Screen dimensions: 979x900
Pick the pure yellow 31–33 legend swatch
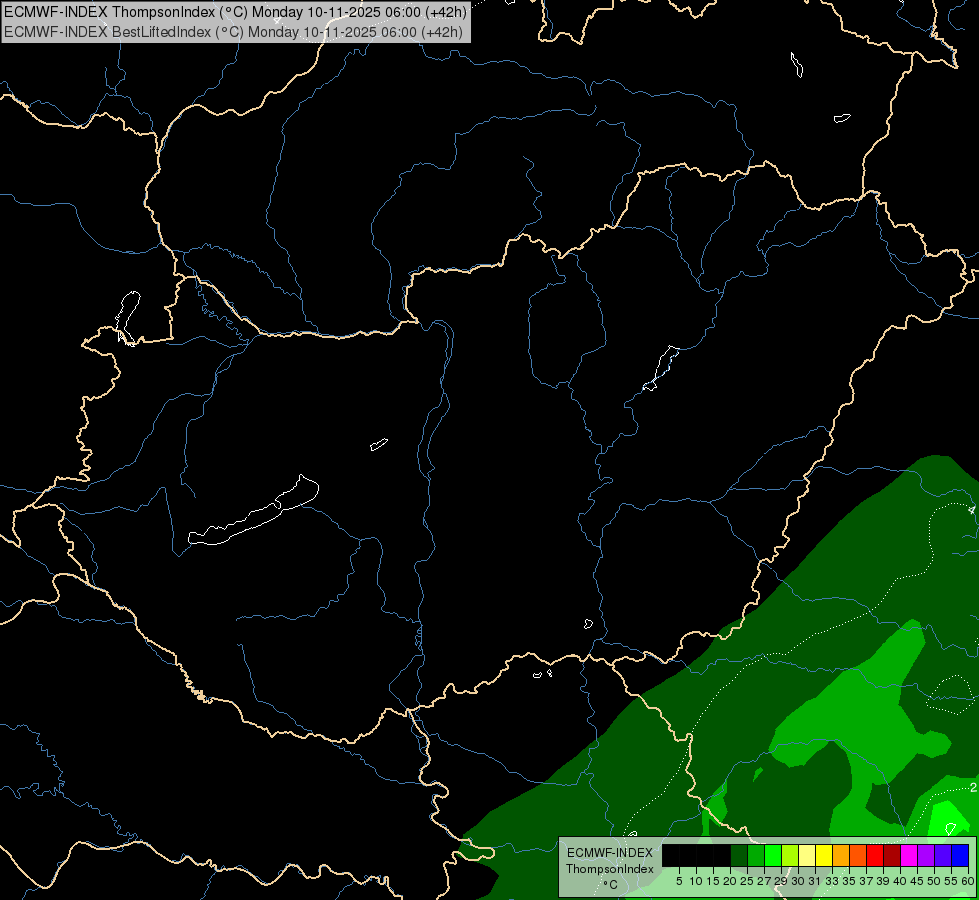click(x=824, y=855)
